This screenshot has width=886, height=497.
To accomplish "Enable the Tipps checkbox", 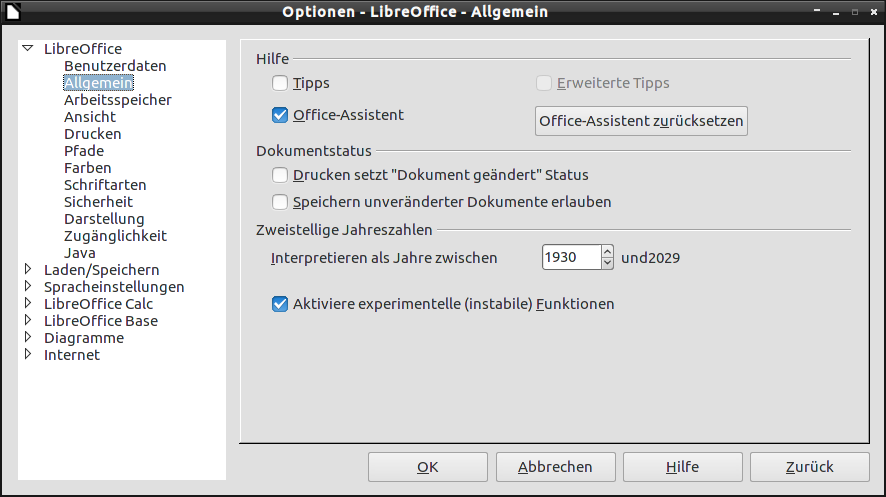I will coord(280,83).
